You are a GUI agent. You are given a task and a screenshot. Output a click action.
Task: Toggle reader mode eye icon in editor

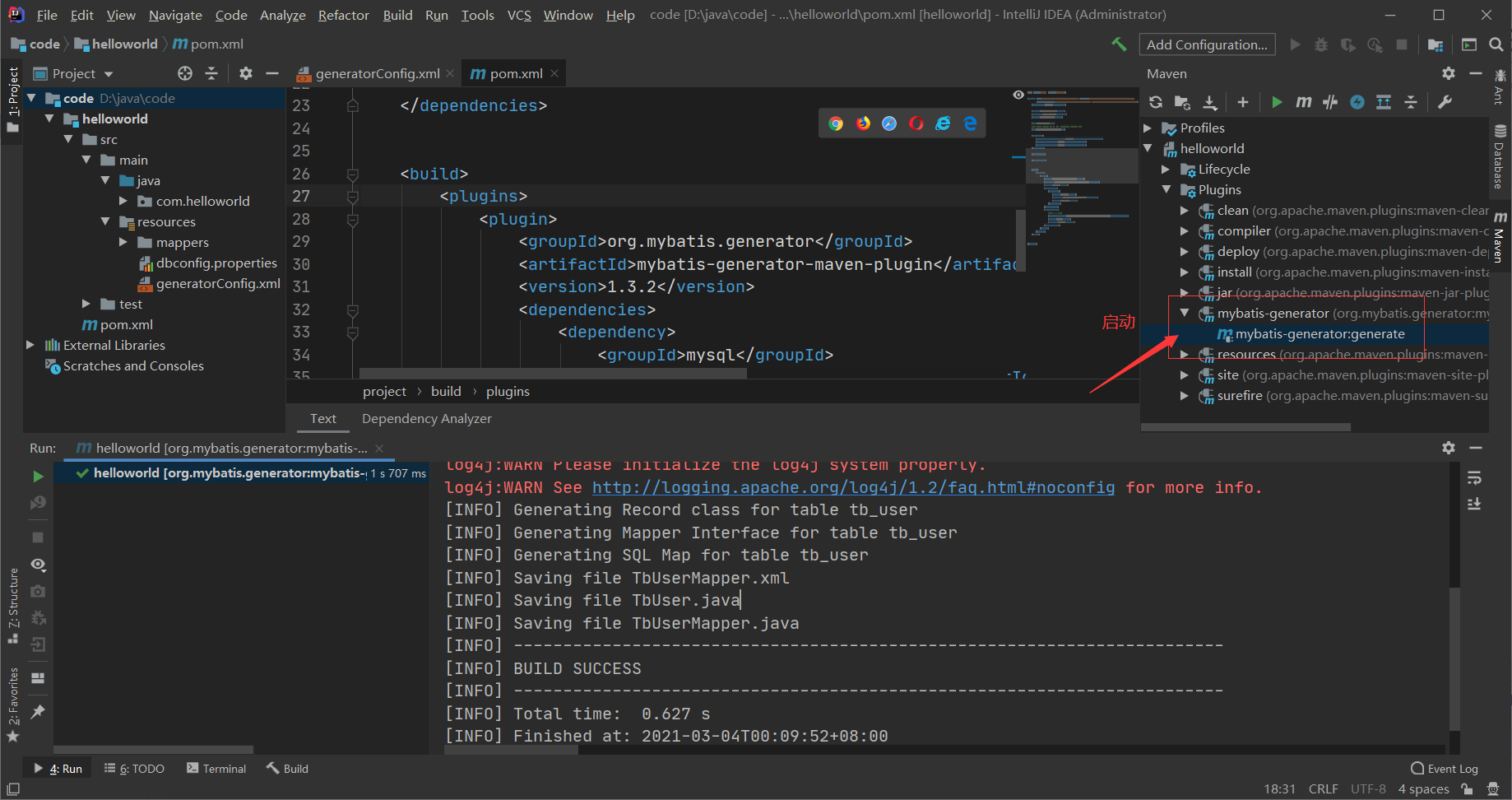1018,95
